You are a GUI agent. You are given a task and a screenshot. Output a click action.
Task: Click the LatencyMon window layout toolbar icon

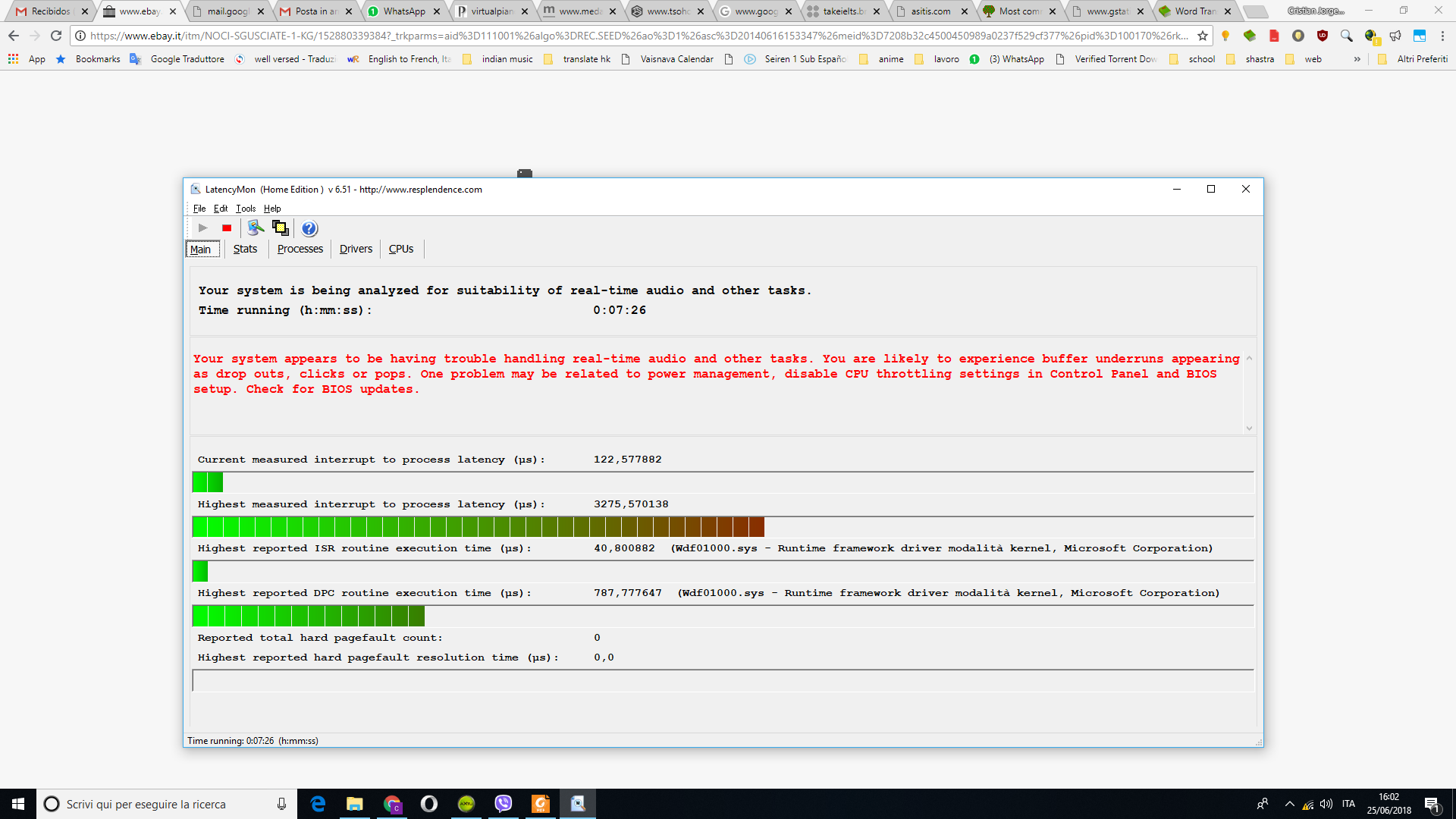tap(281, 227)
